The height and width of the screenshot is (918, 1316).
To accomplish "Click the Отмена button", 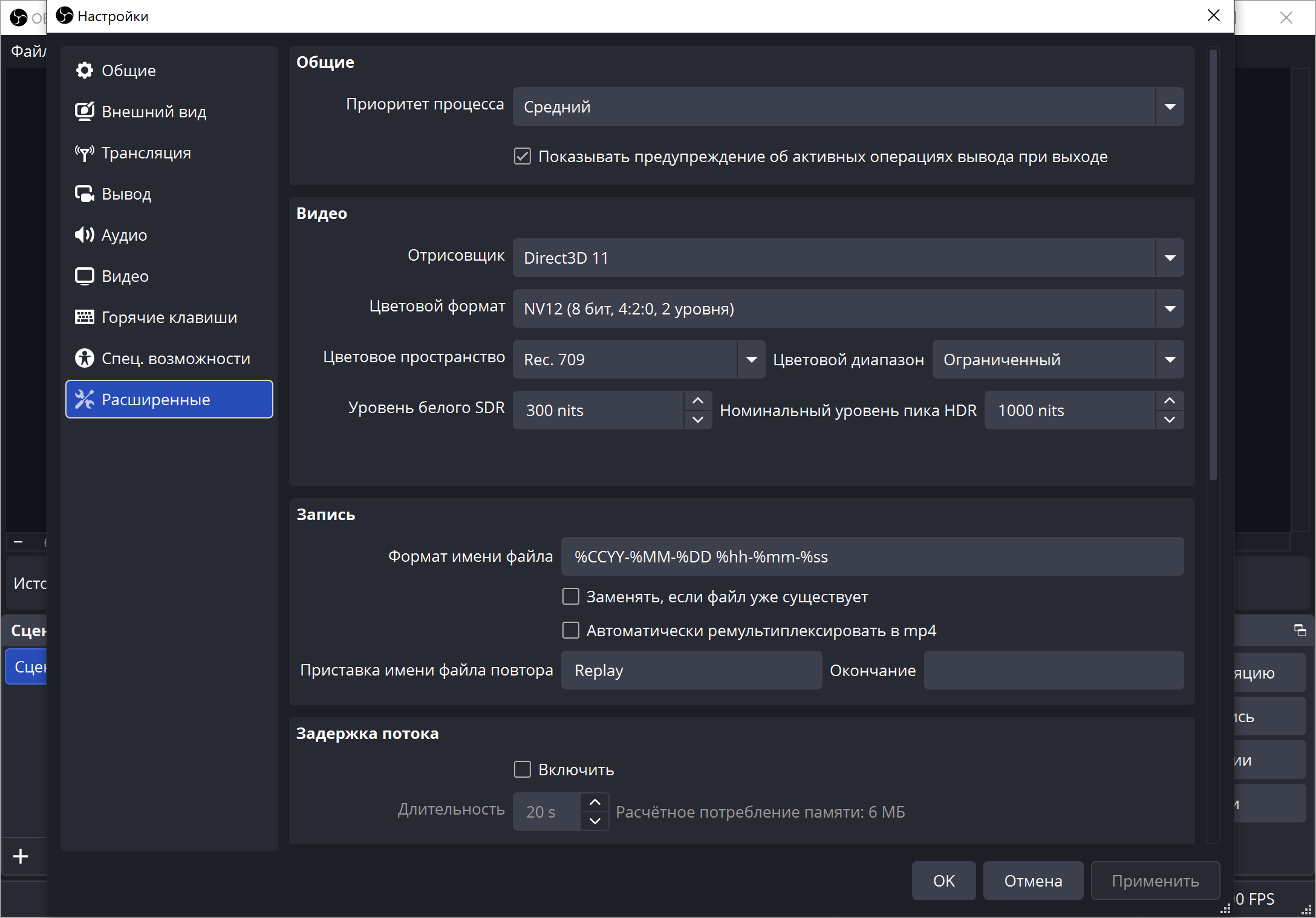I will [x=1033, y=881].
